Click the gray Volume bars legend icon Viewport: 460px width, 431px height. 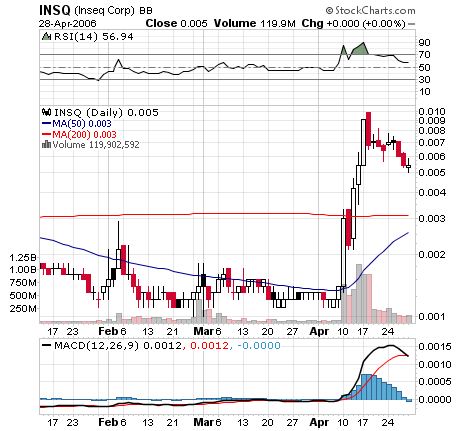(46, 144)
